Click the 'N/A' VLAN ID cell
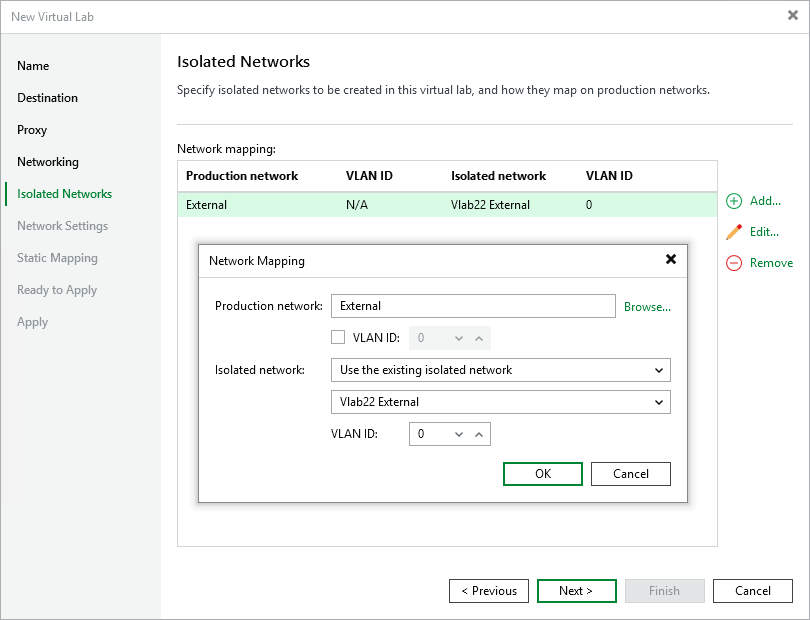810x620 pixels. click(357, 205)
